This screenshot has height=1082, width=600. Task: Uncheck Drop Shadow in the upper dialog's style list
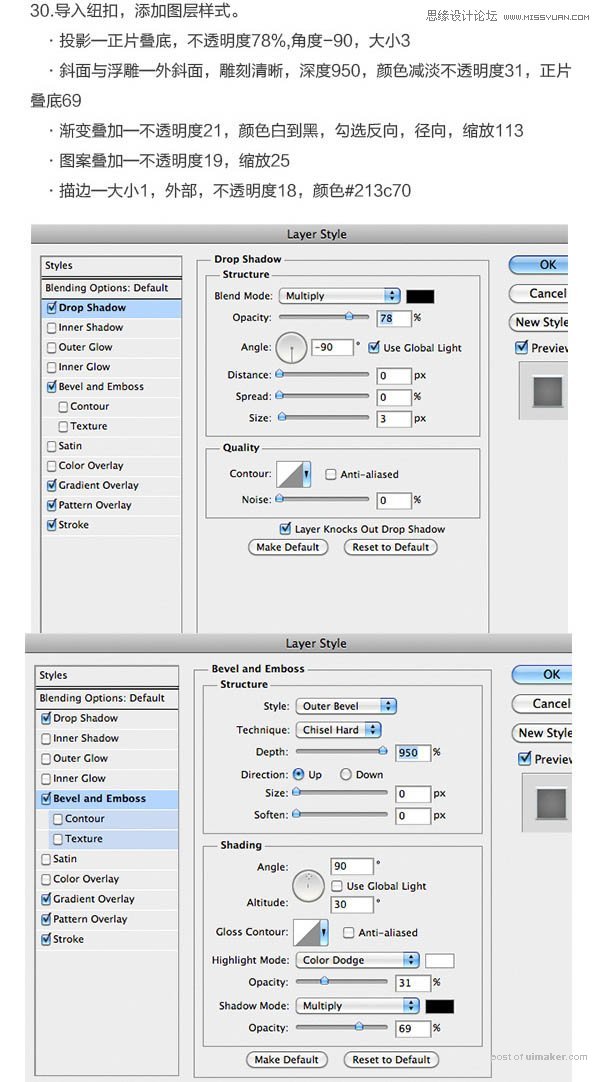[52, 308]
